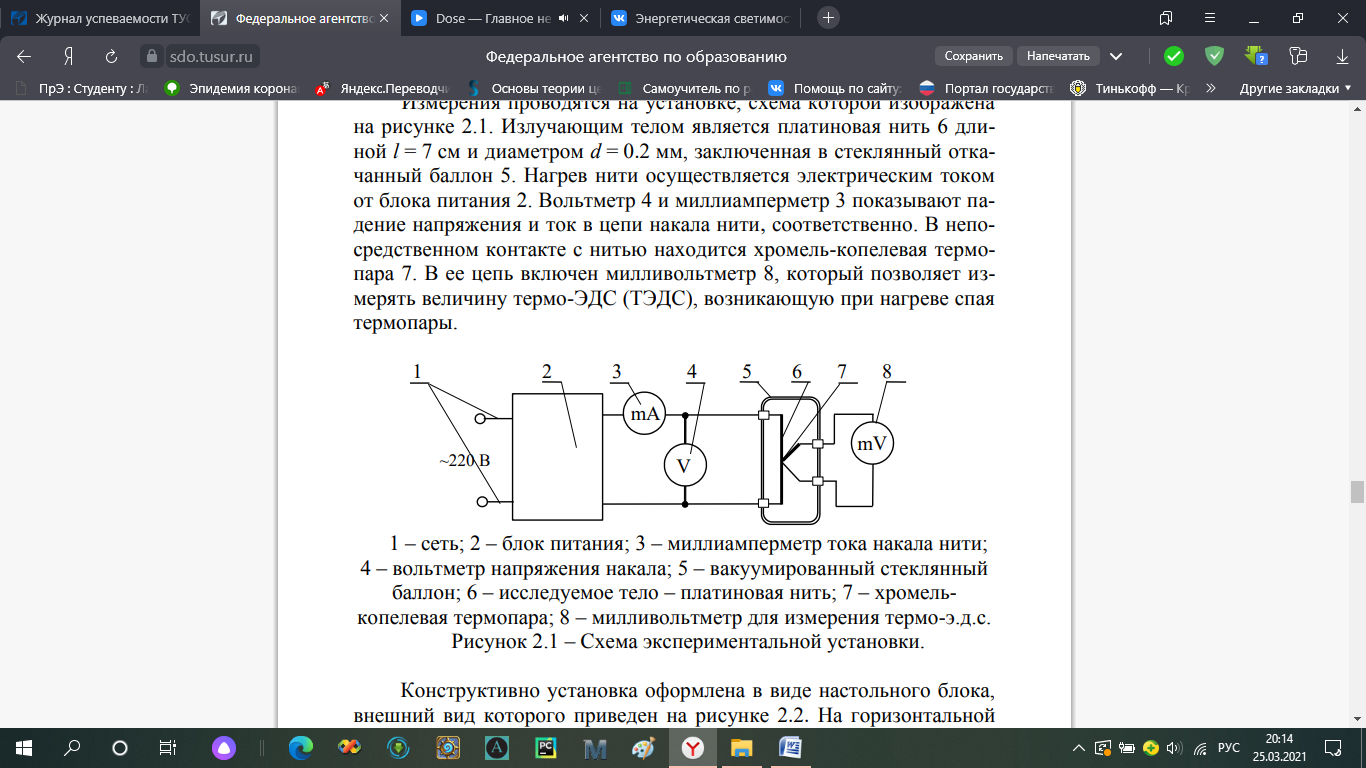Image resolution: width=1366 pixels, height=768 pixels.
Task: Open the Wi-Fi network tray icon
Action: point(1199,747)
